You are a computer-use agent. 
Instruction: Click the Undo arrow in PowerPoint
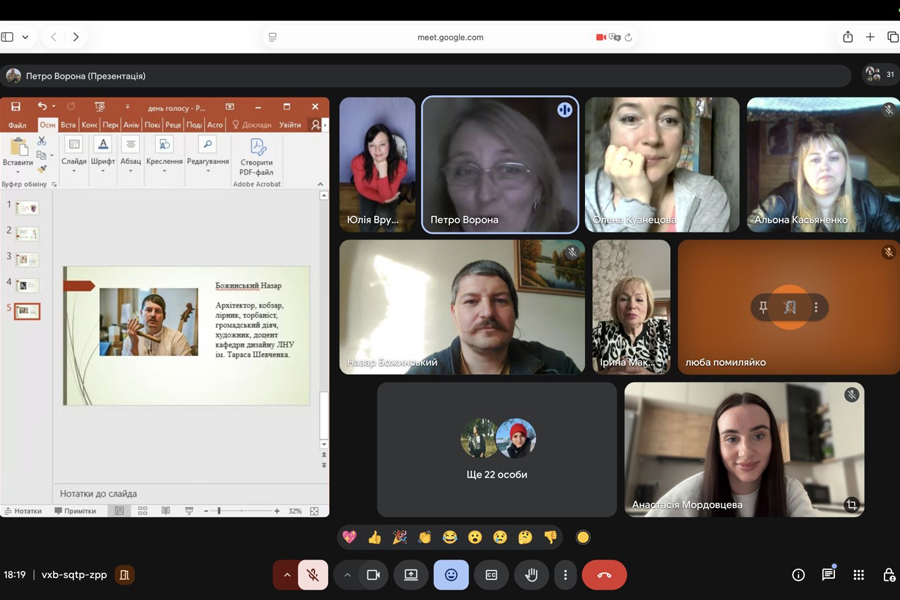pyautogui.click(x=42, y=106)
